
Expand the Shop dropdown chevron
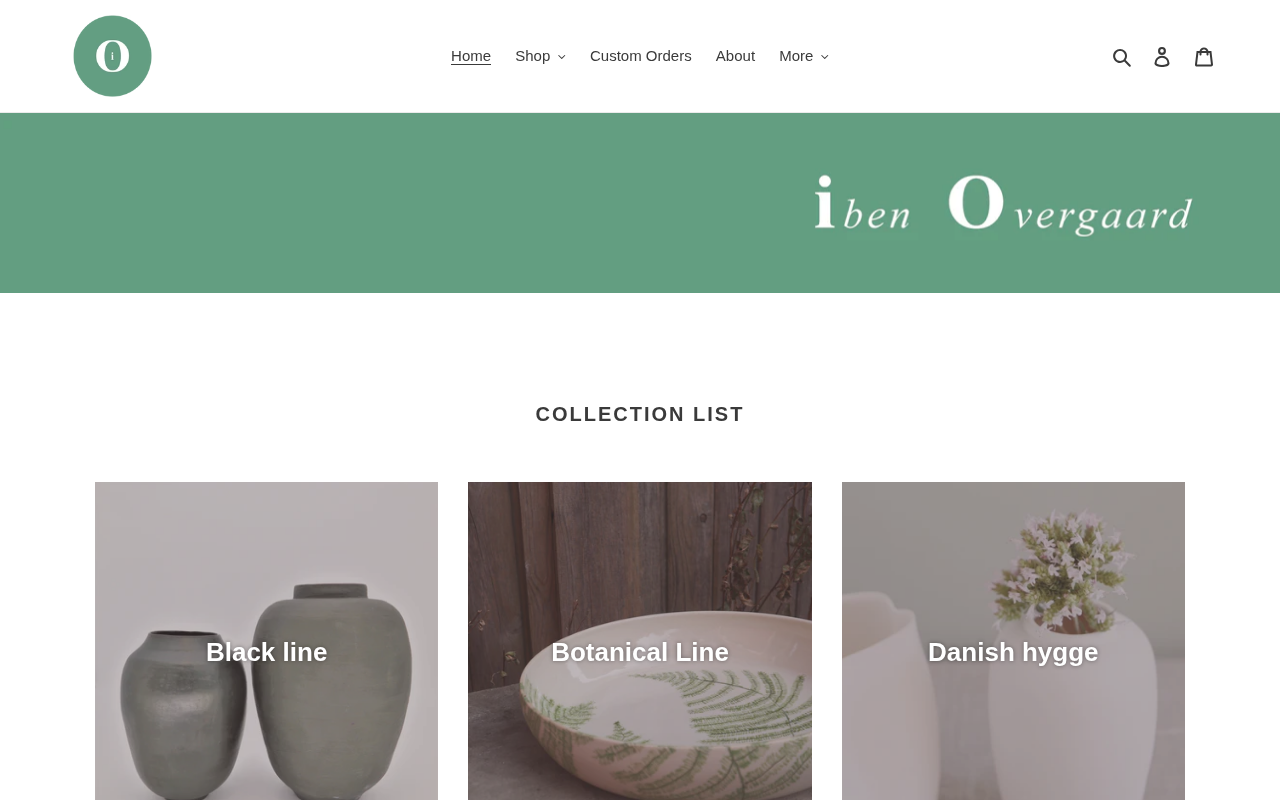coord(561,57)
